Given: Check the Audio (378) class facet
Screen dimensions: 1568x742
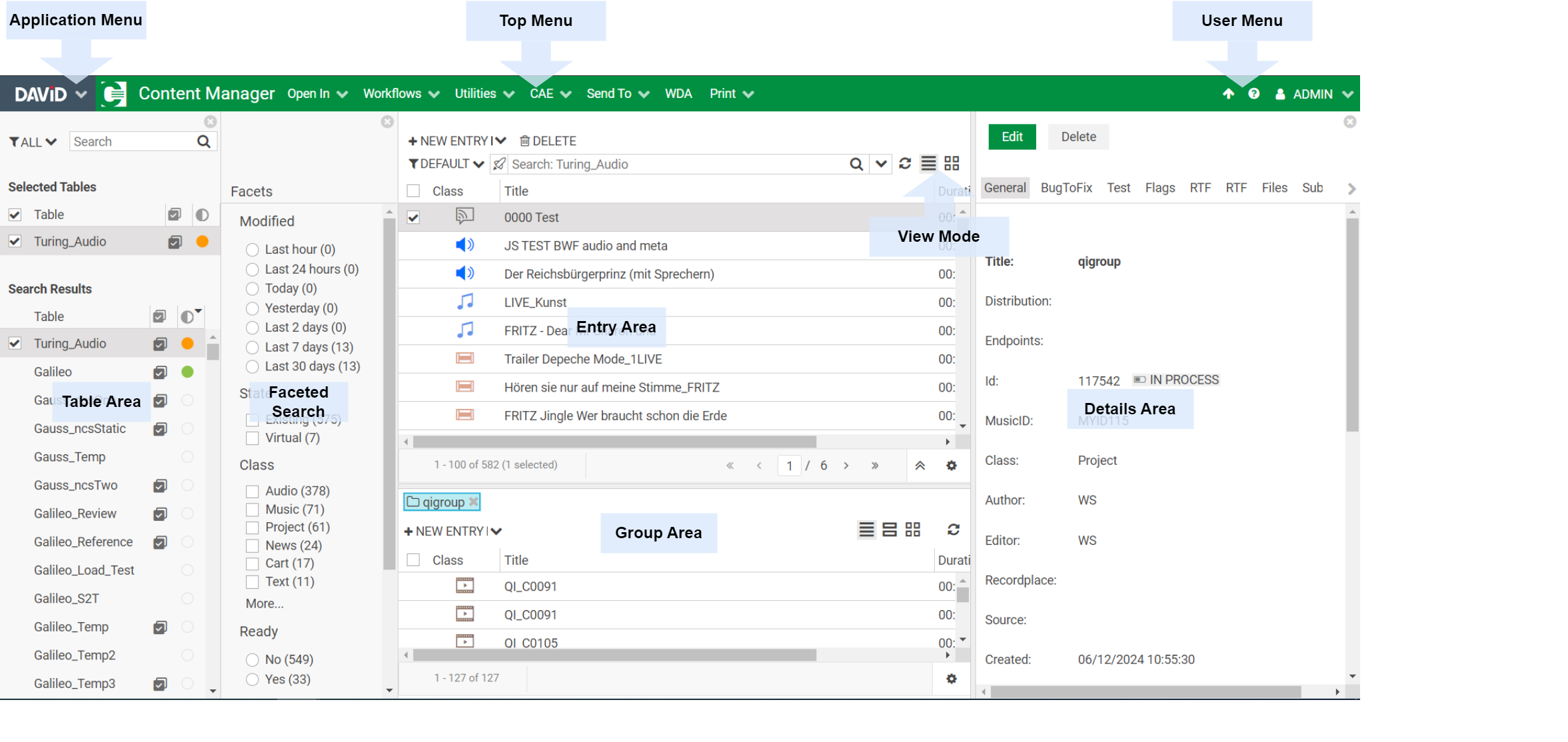Looking at the screenshot, I should (252, 492).
